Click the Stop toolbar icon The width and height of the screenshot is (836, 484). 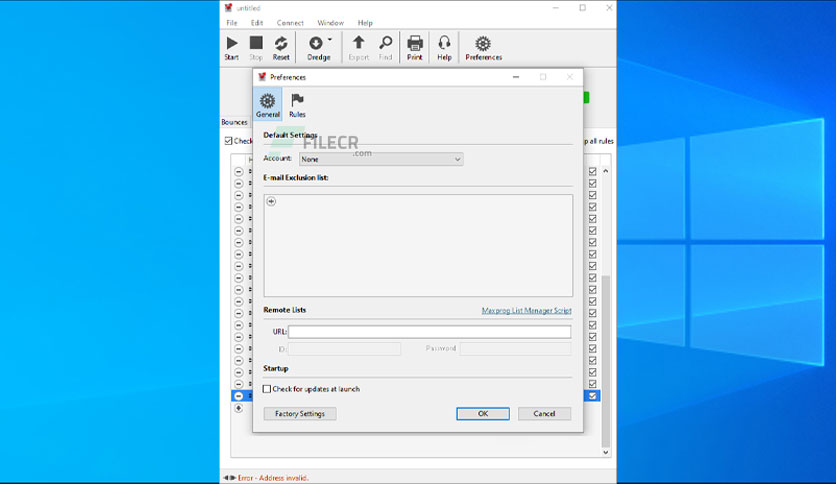point(256,47)
